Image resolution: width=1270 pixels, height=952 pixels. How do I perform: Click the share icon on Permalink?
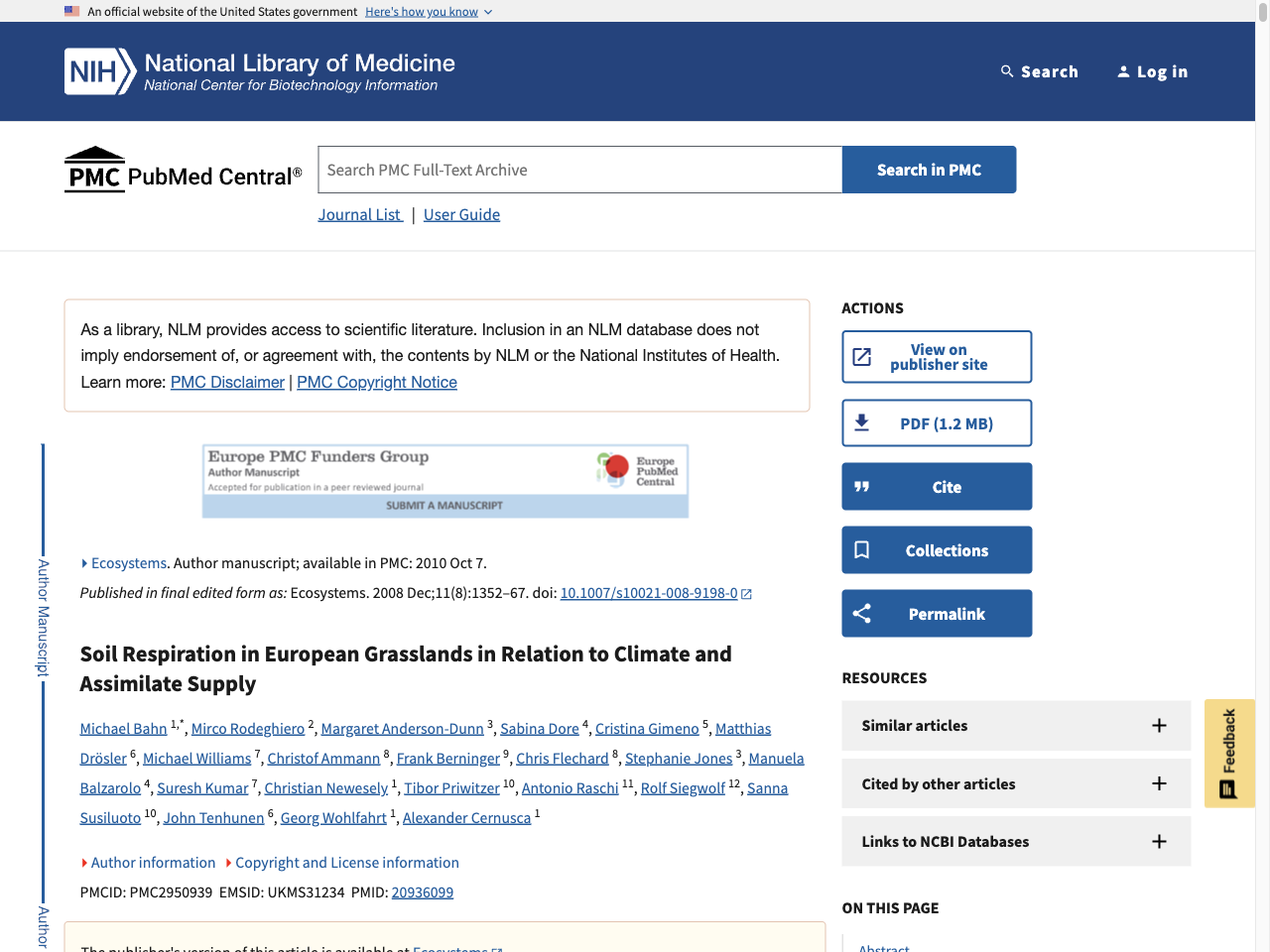click(862, 614)
